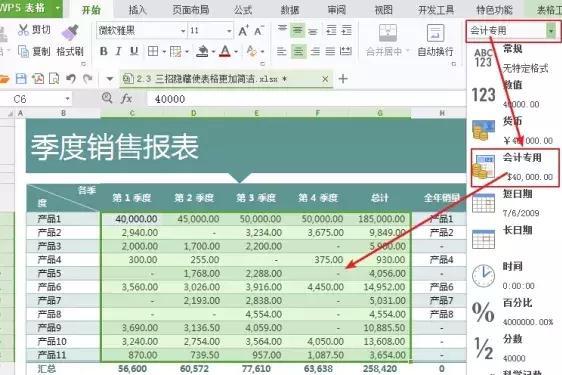This screenshot has width=562, height=375.
Task: Open borders dropdown arrow
Action: (164, 52)
